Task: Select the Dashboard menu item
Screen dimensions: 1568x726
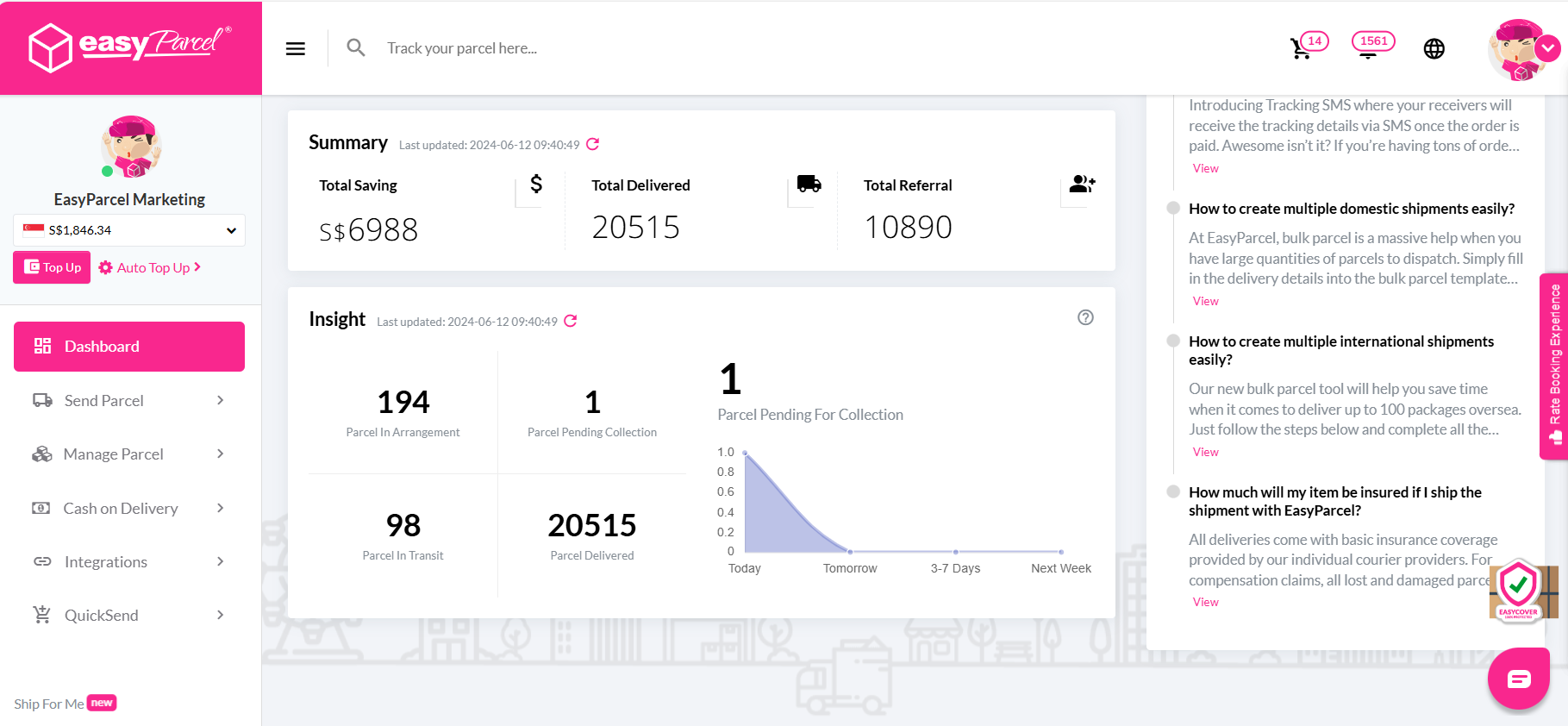Action: [129, 347]
